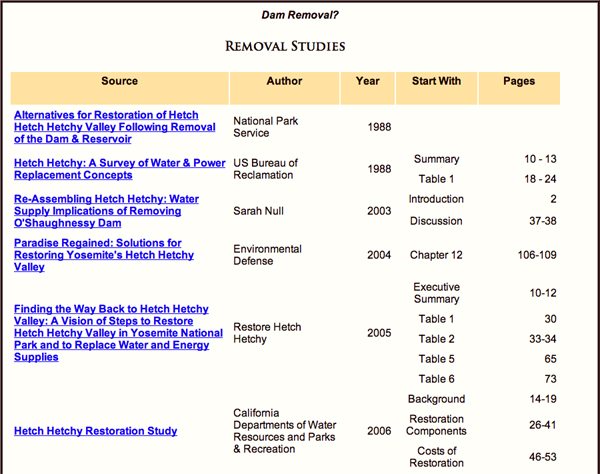Click the Background entry

click(437, 399)
